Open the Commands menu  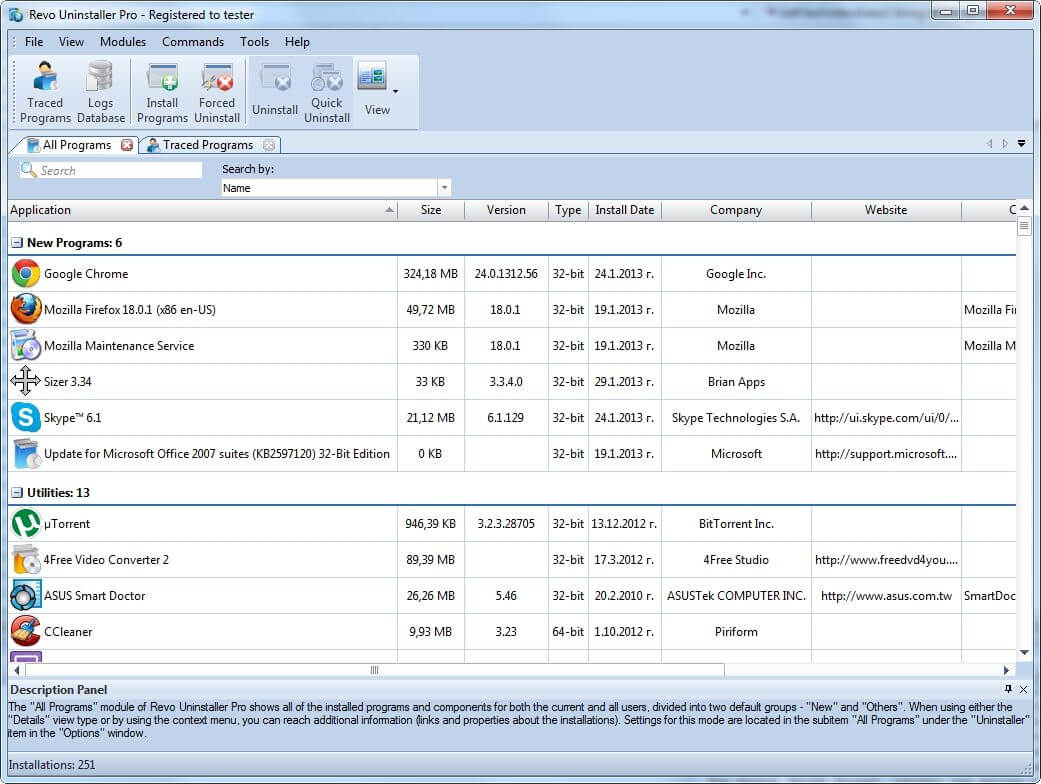[193, 42]
